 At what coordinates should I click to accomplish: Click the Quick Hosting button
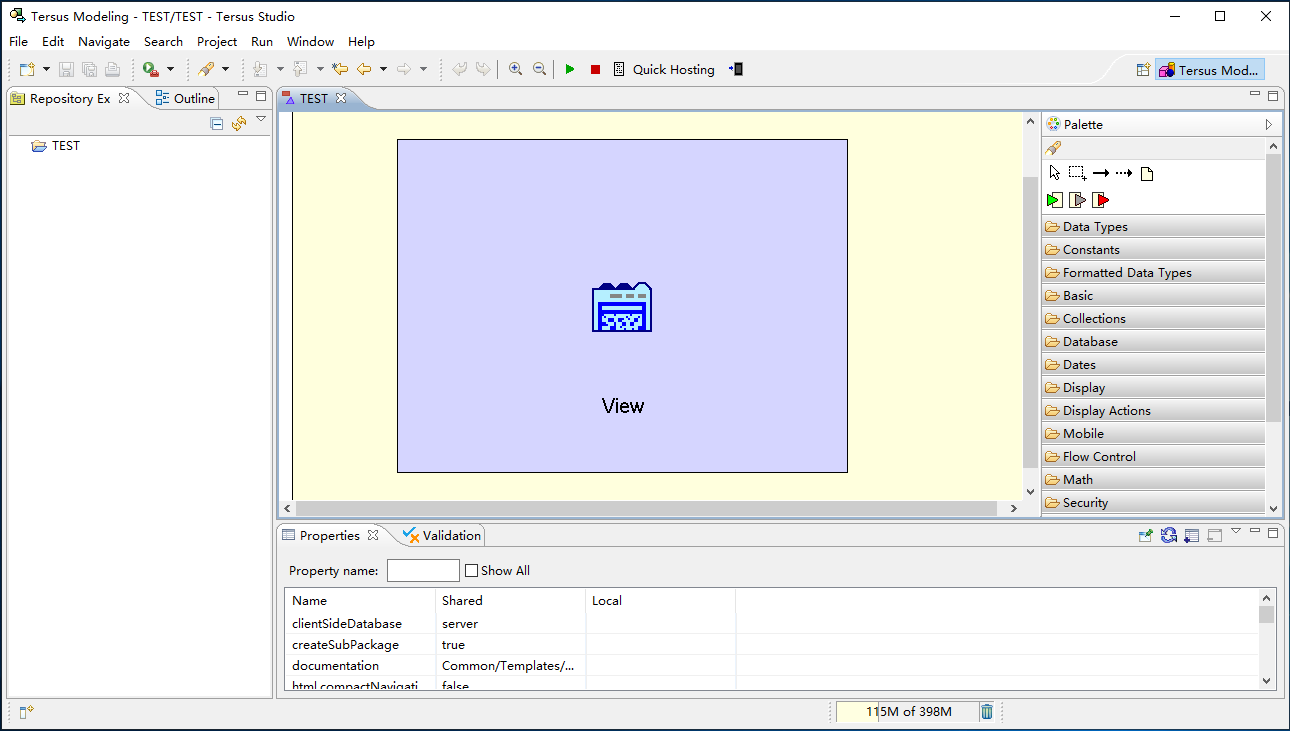point(664,69)
